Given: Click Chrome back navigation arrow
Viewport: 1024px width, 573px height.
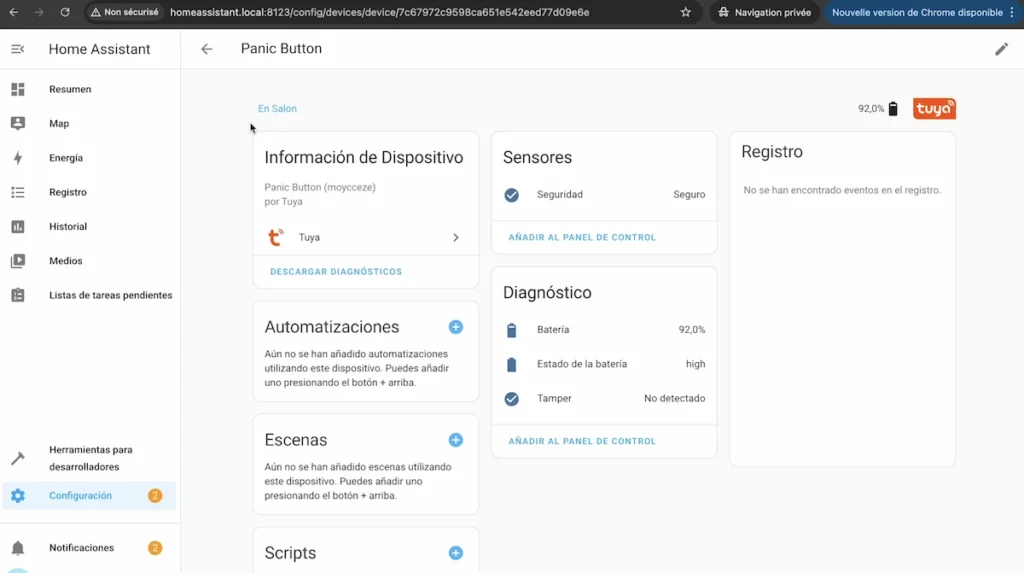Looking at the screenshot, I should pos(14,12).
